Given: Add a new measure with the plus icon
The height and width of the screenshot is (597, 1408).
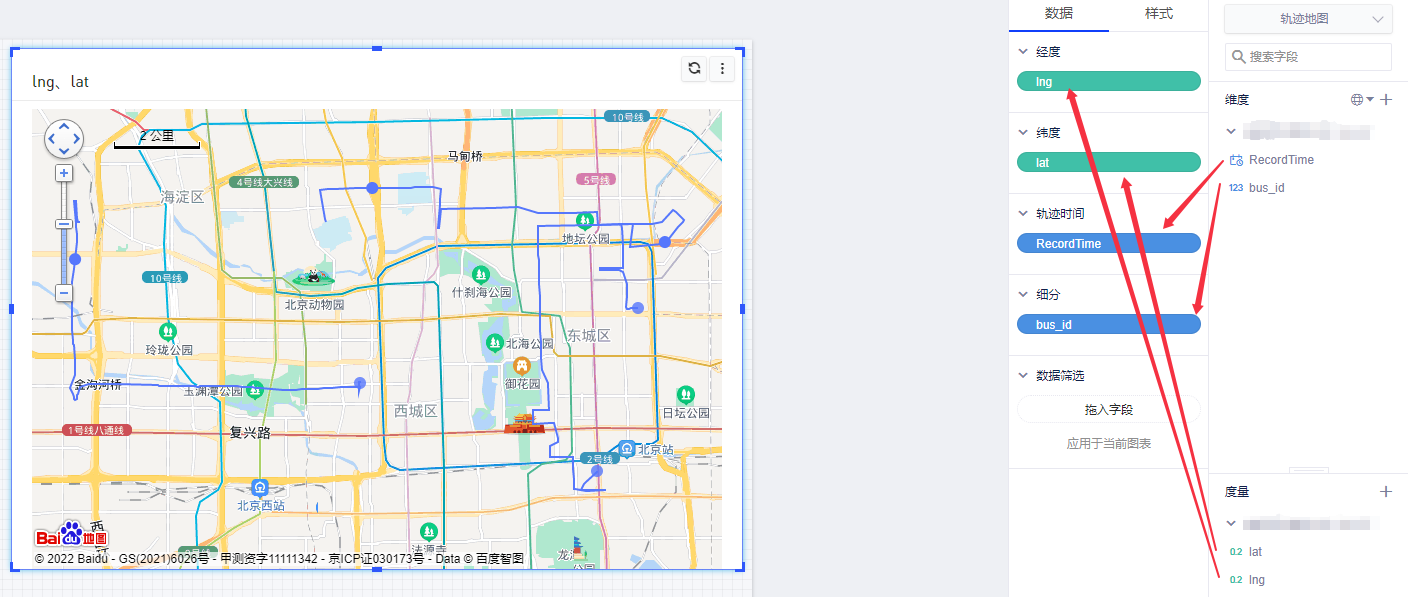Looking at the screenshot, I should (1386, 492).
